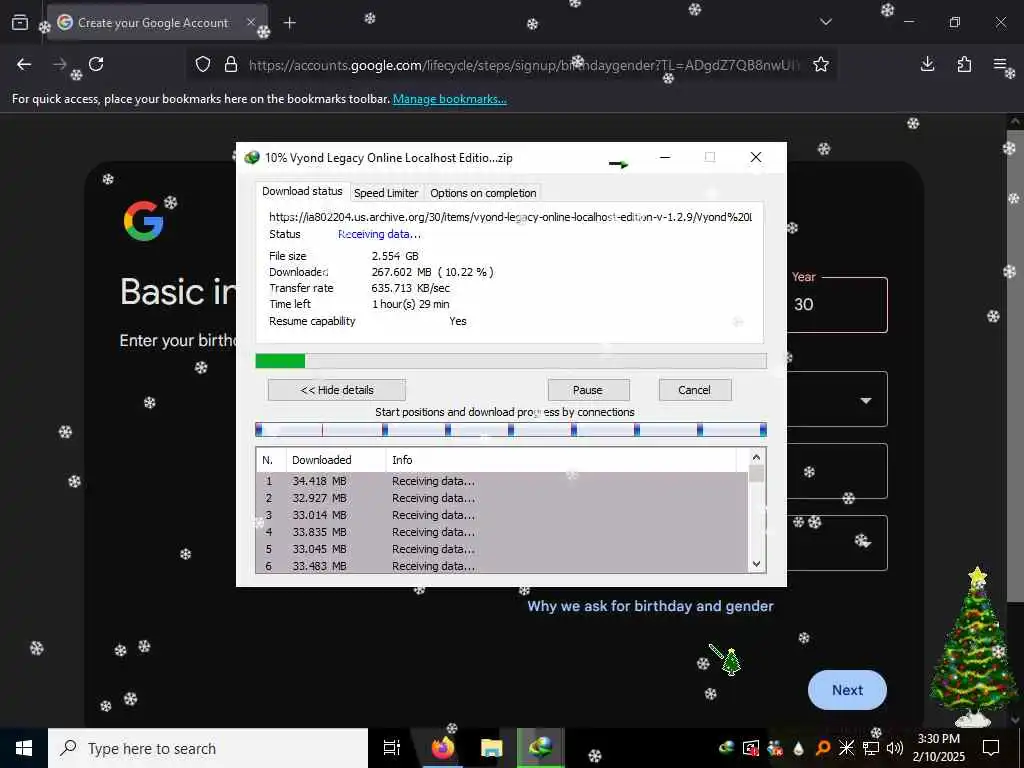
Task: Open a new Firefox tab with plus
Action: [290, 23]
